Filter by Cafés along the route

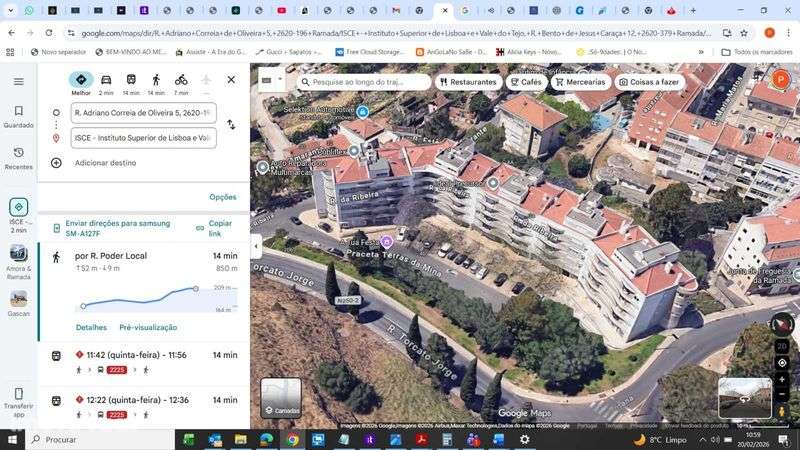point(527,82)
